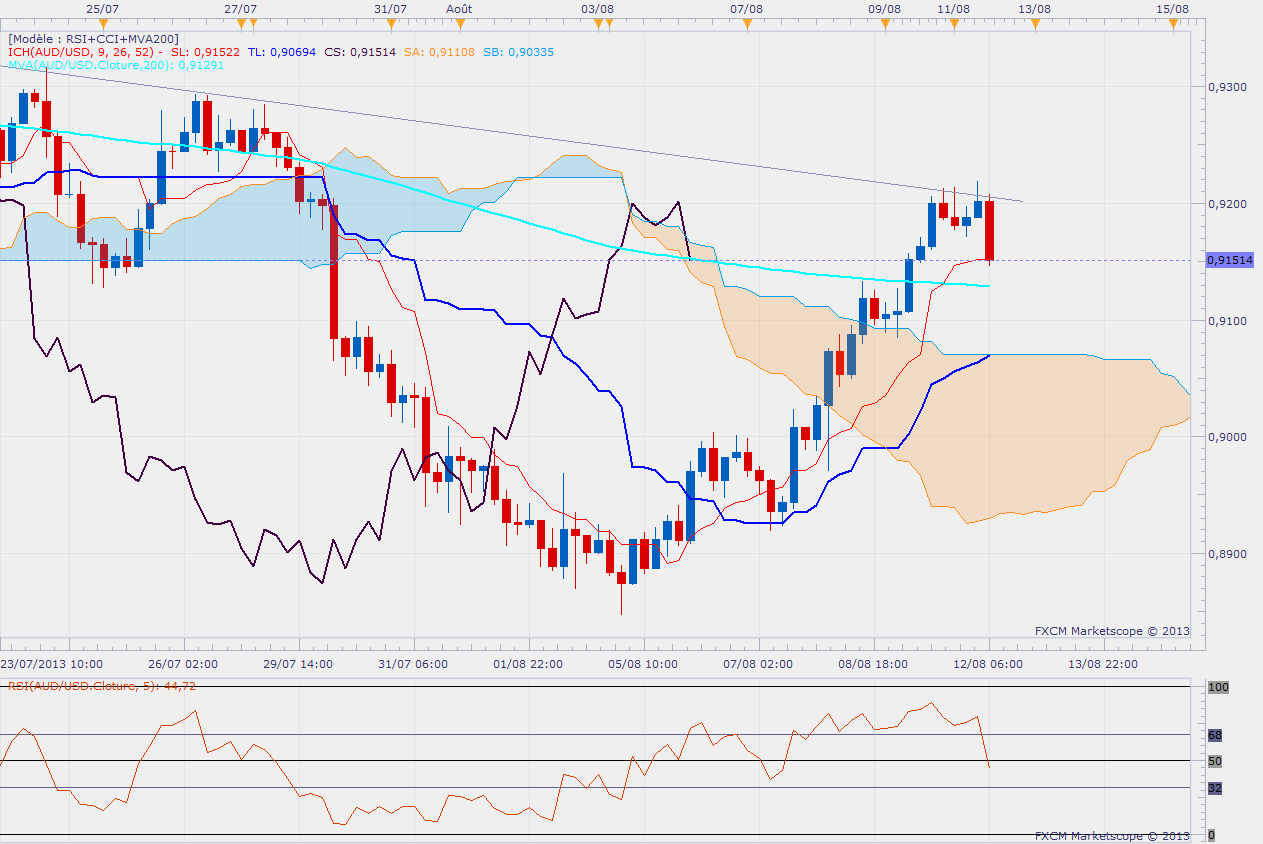Click the 0,9300 price axis label
This screenshot has width=1263, height=844.
1227,87
